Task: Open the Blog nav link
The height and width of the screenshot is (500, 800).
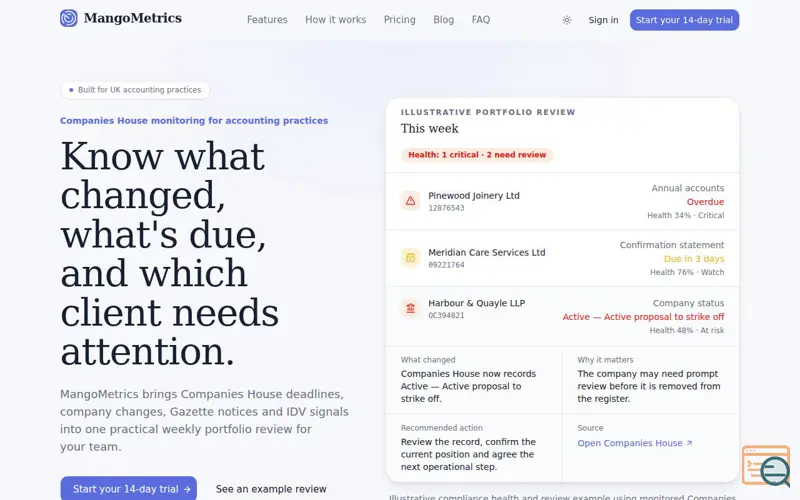Action: tap(443, 20)
